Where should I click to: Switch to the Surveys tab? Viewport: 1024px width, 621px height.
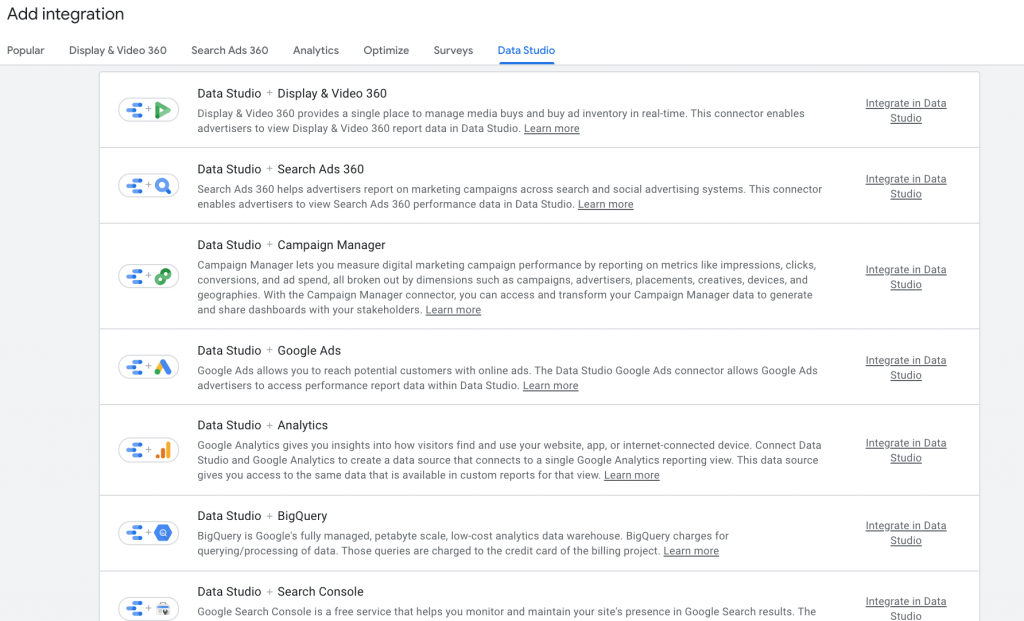point(453,50)
